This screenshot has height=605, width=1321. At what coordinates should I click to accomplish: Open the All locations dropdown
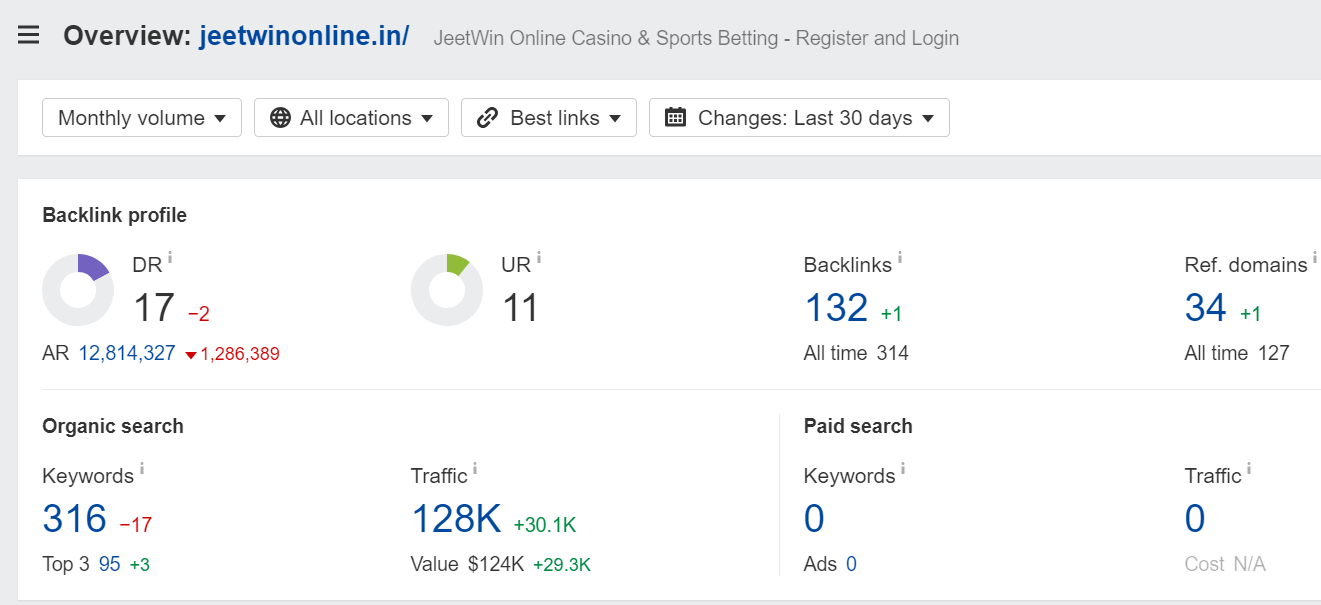(x=351, y=118)
